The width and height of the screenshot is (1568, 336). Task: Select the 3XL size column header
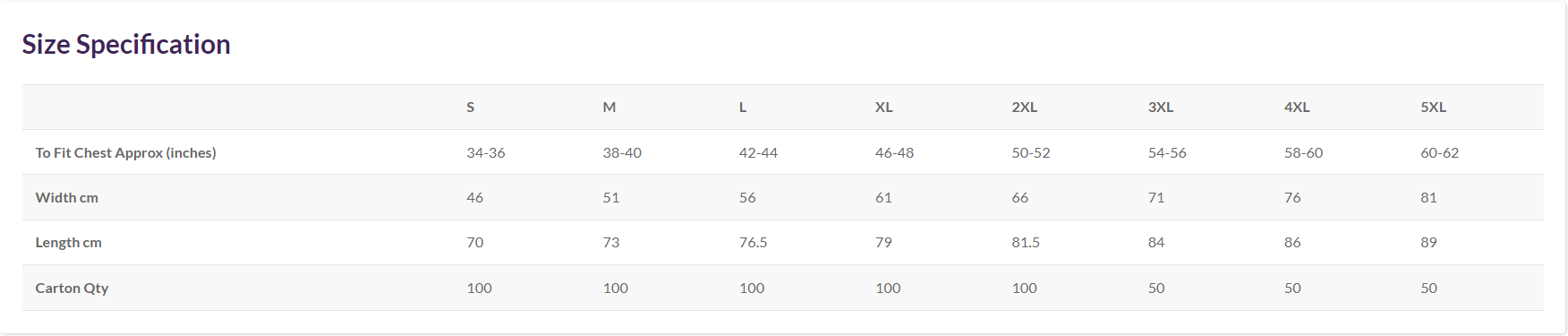[x=1161, y=107]
